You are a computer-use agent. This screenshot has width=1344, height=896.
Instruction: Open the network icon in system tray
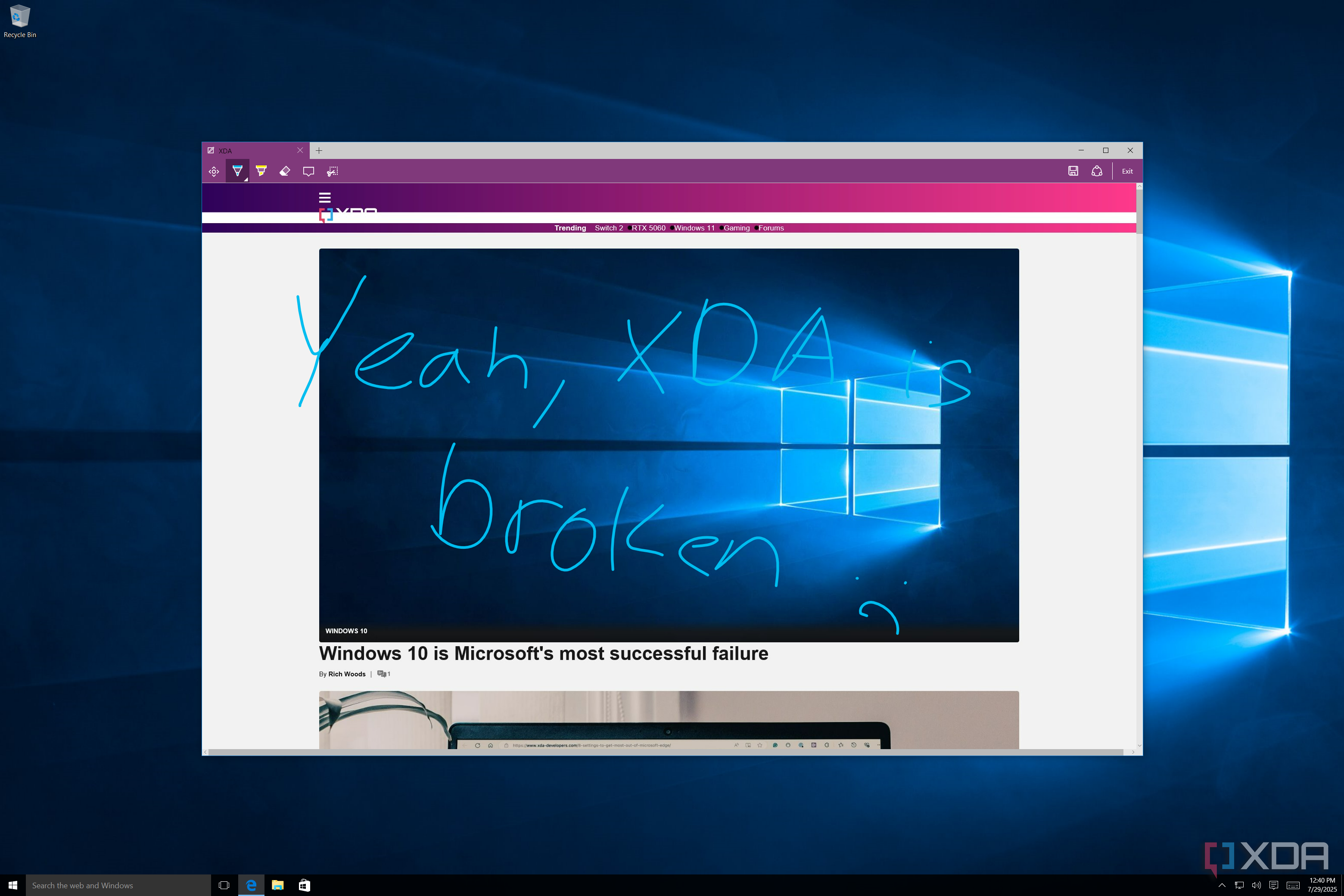pyautogui.click(x=1239, y=886)
